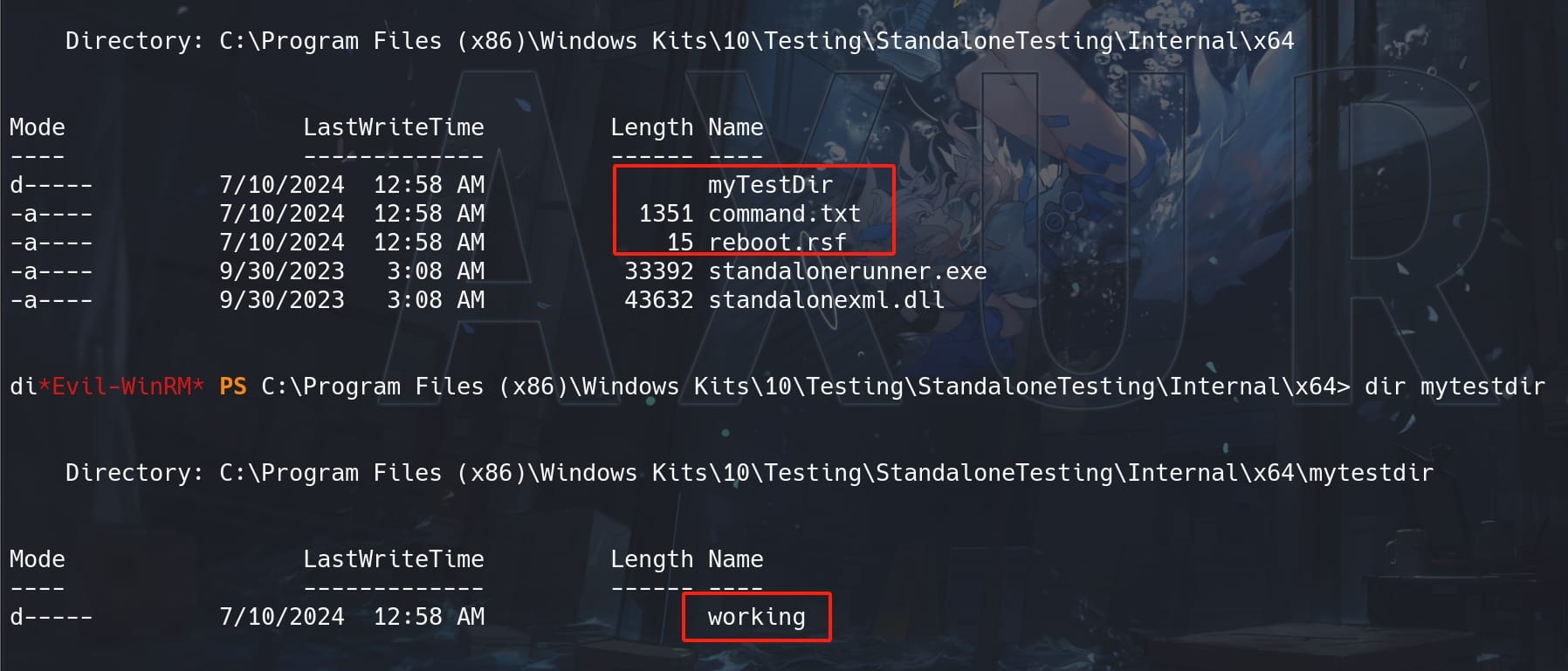Click the first Directory path ending in x64
The width and height of the screenshot is (1568, 671).
[x=756, y=41]
